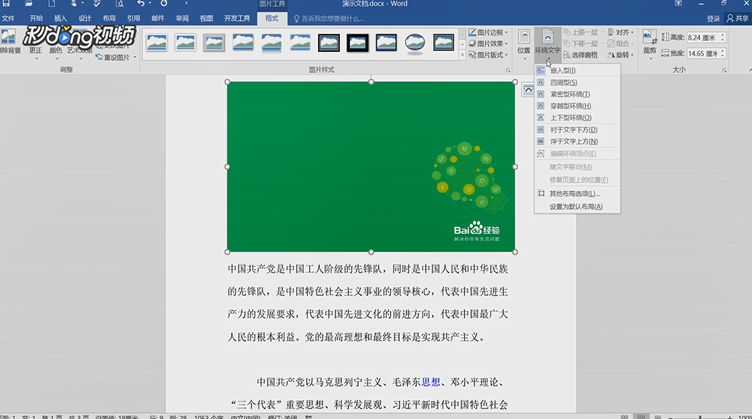Expand the picture styles gallery
The width and height of the screenshot is (752, 419).
tap(462, 56)
